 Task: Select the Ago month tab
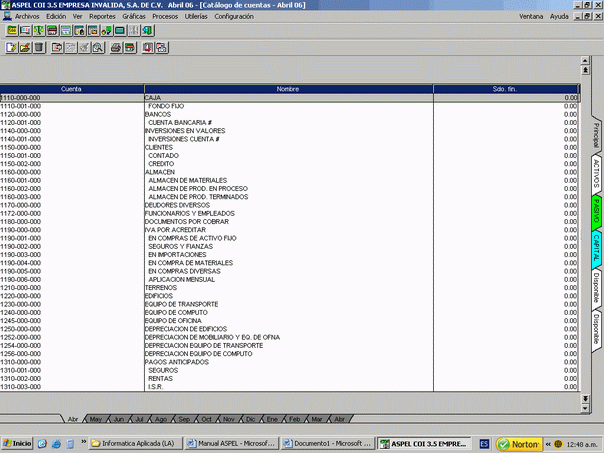click(x=161, y=419)
